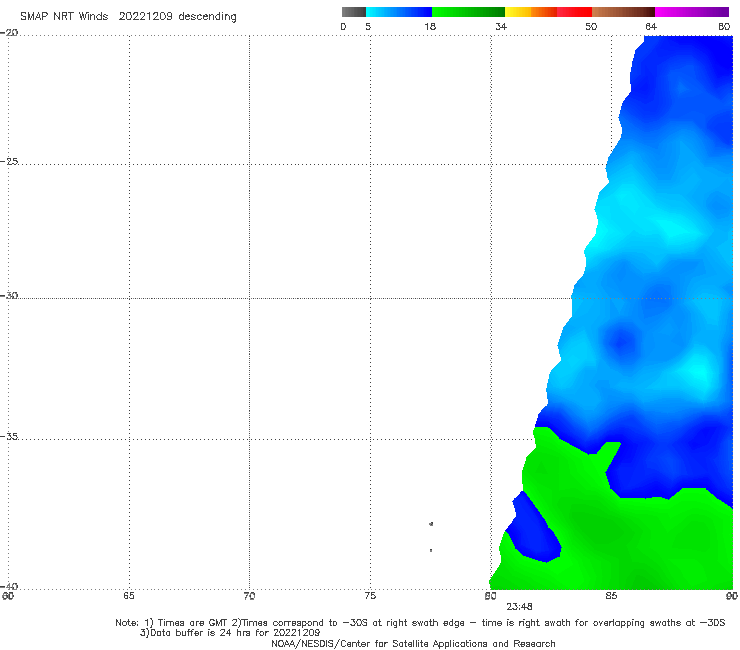Click the dark blue patch inside green area
This screenshot has width=740, height=650.
pyautogui.click(x=534, y=531)
